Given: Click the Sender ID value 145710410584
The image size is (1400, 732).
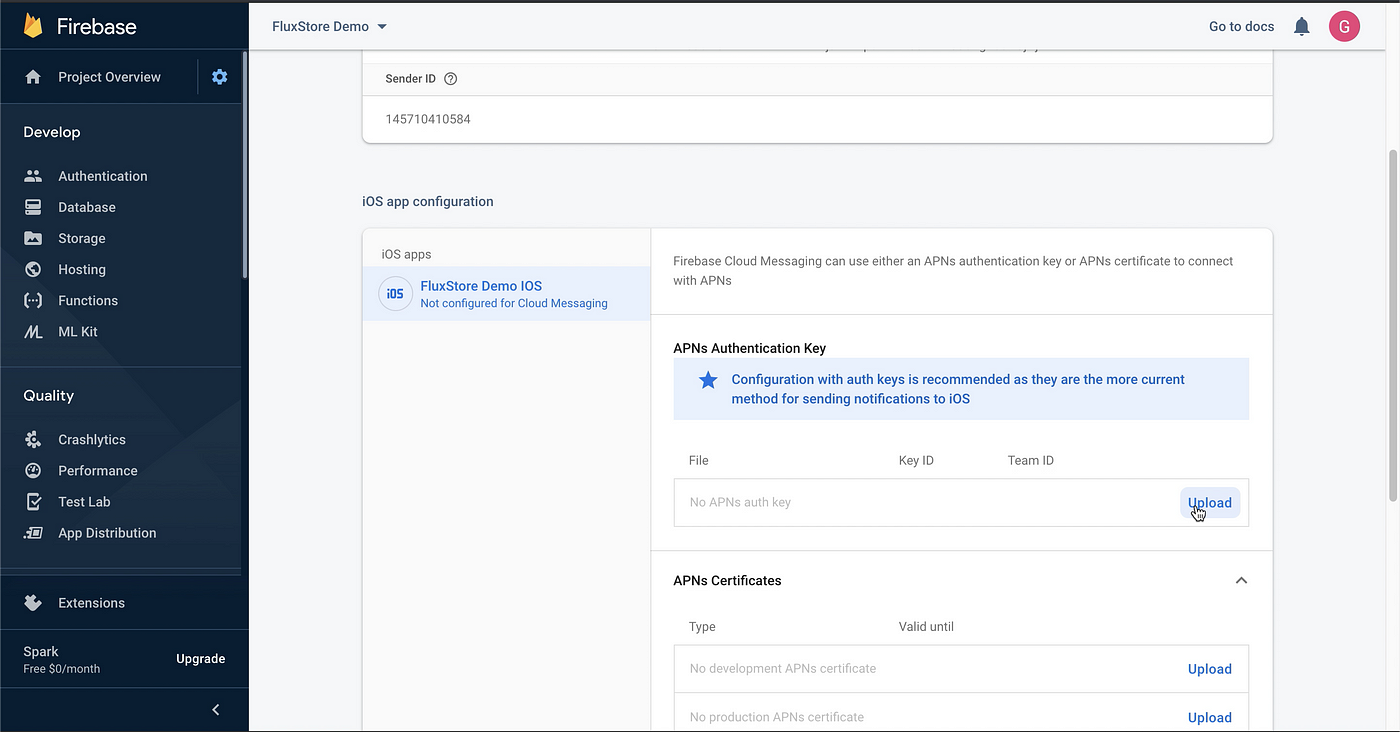Looking at the screenshot, I should 428,119.
